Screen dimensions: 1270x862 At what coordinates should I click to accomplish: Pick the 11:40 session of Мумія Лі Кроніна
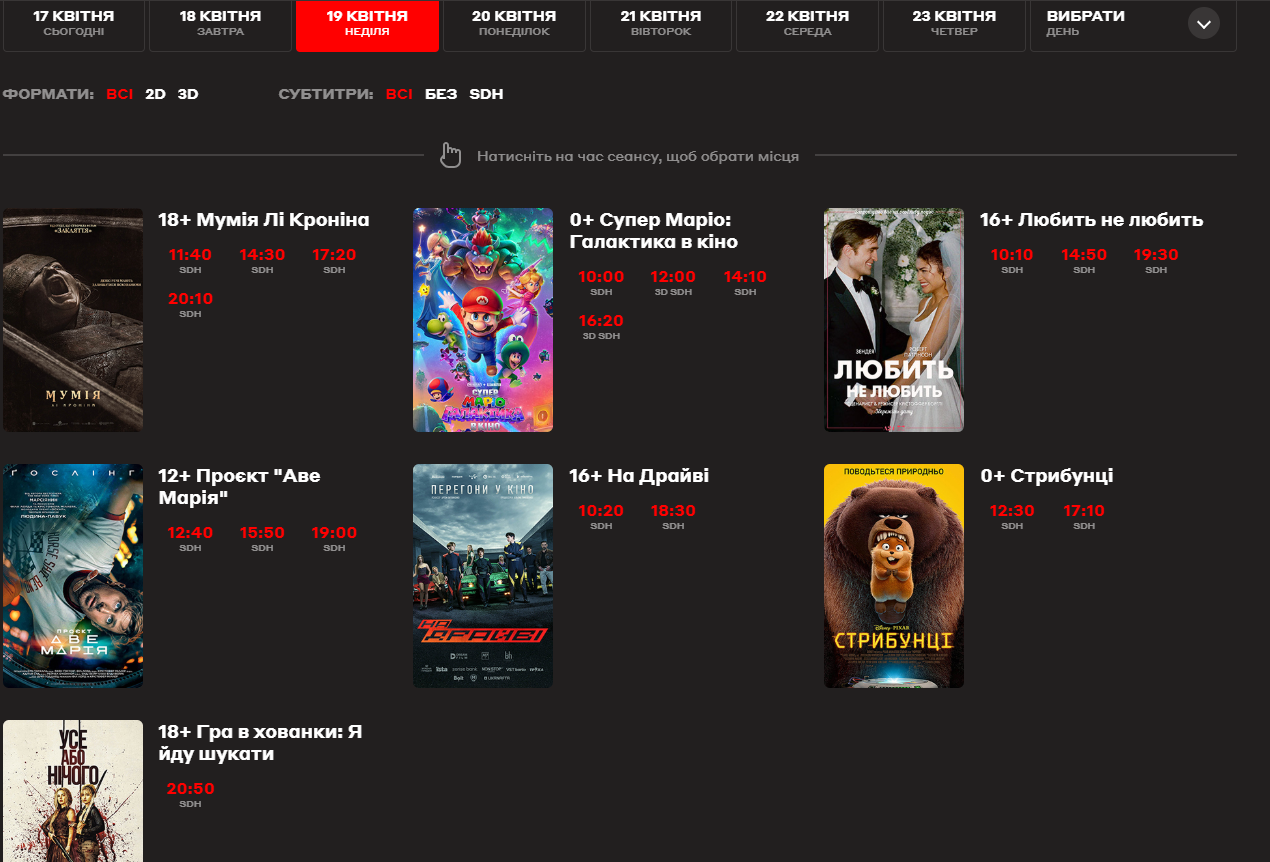190,255
